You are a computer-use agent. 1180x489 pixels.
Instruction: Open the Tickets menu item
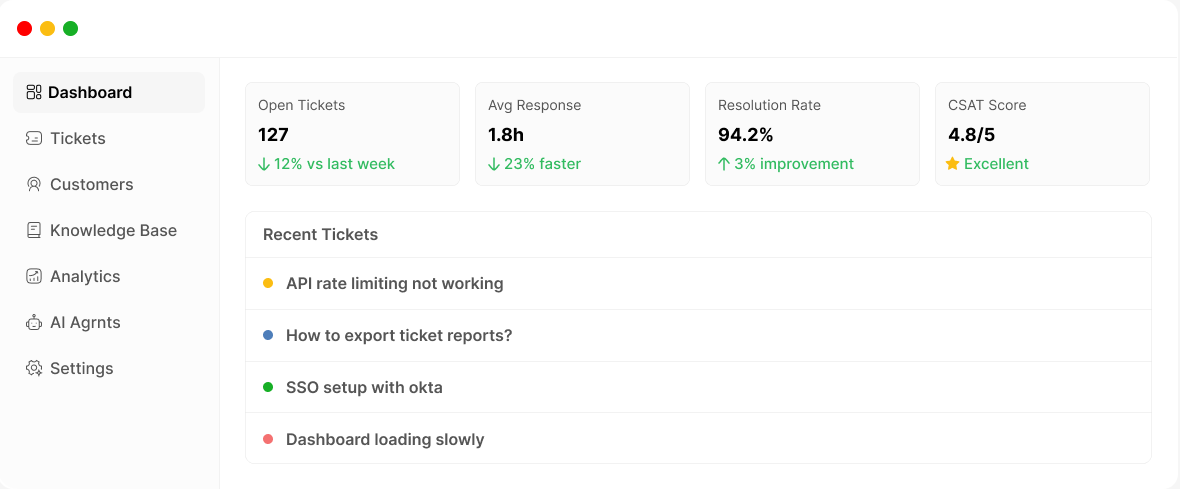point(78,138)
